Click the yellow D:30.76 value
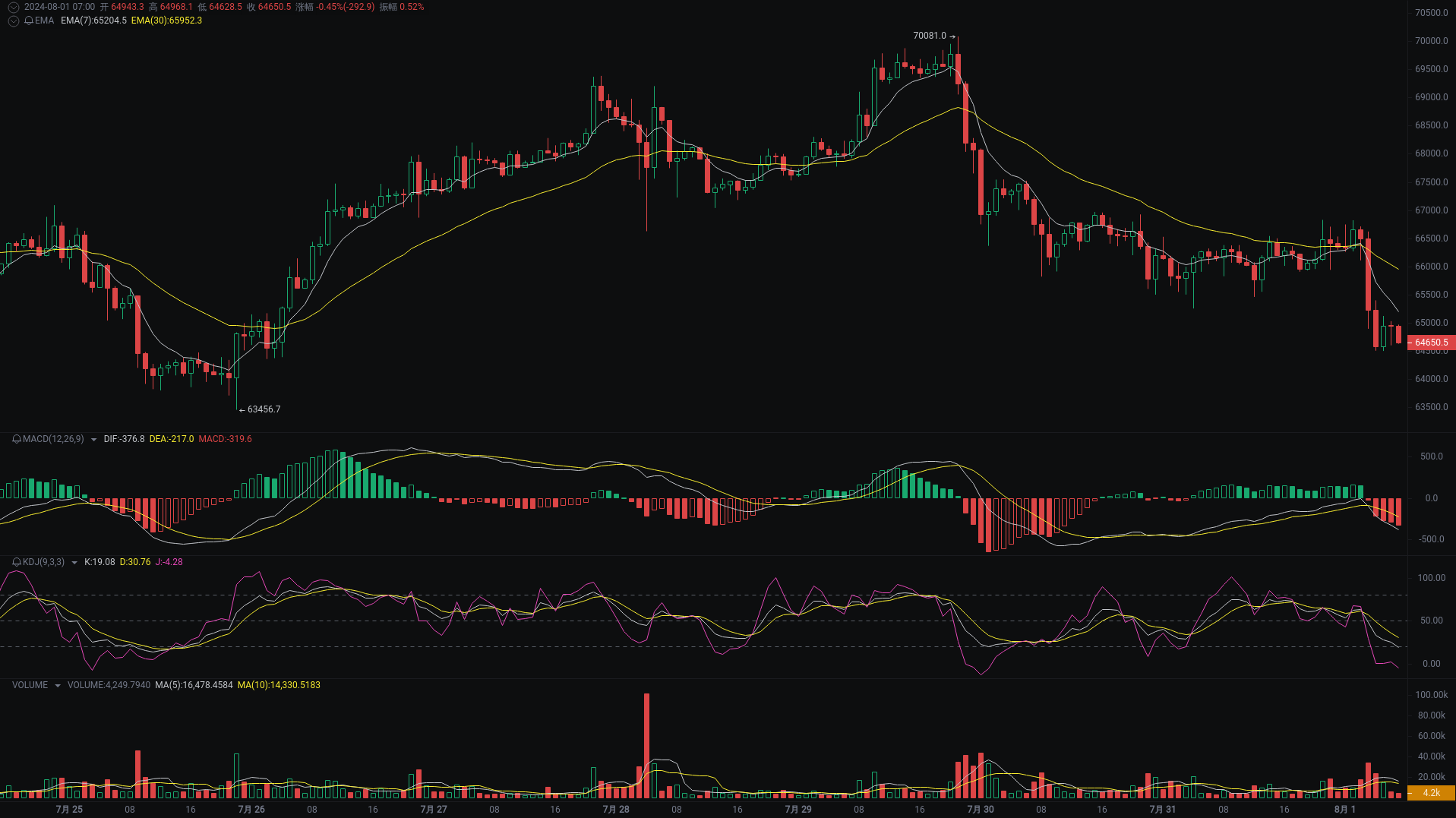Viewport: 1456px width, 818px height. coord(135,562)
